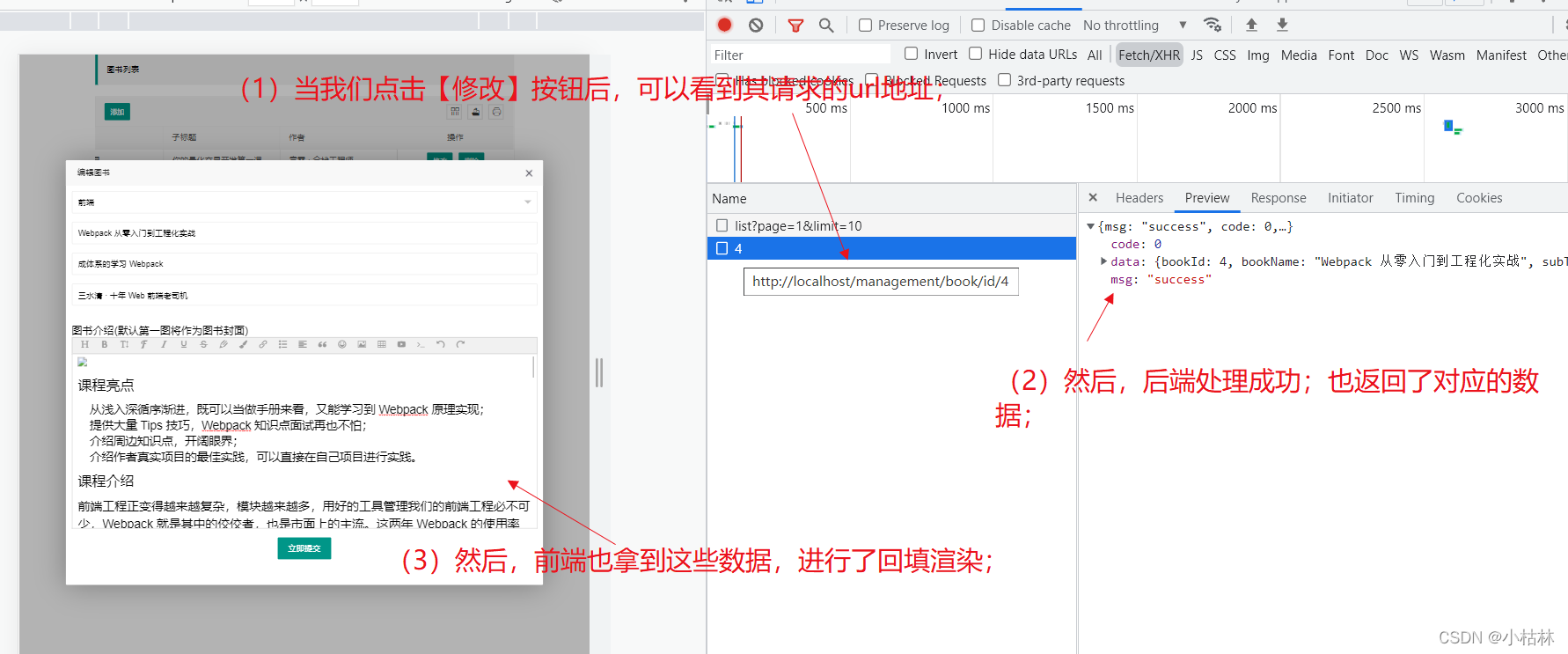
Task: Click the Import HAR upload arrow
Action: [1251, 25]
